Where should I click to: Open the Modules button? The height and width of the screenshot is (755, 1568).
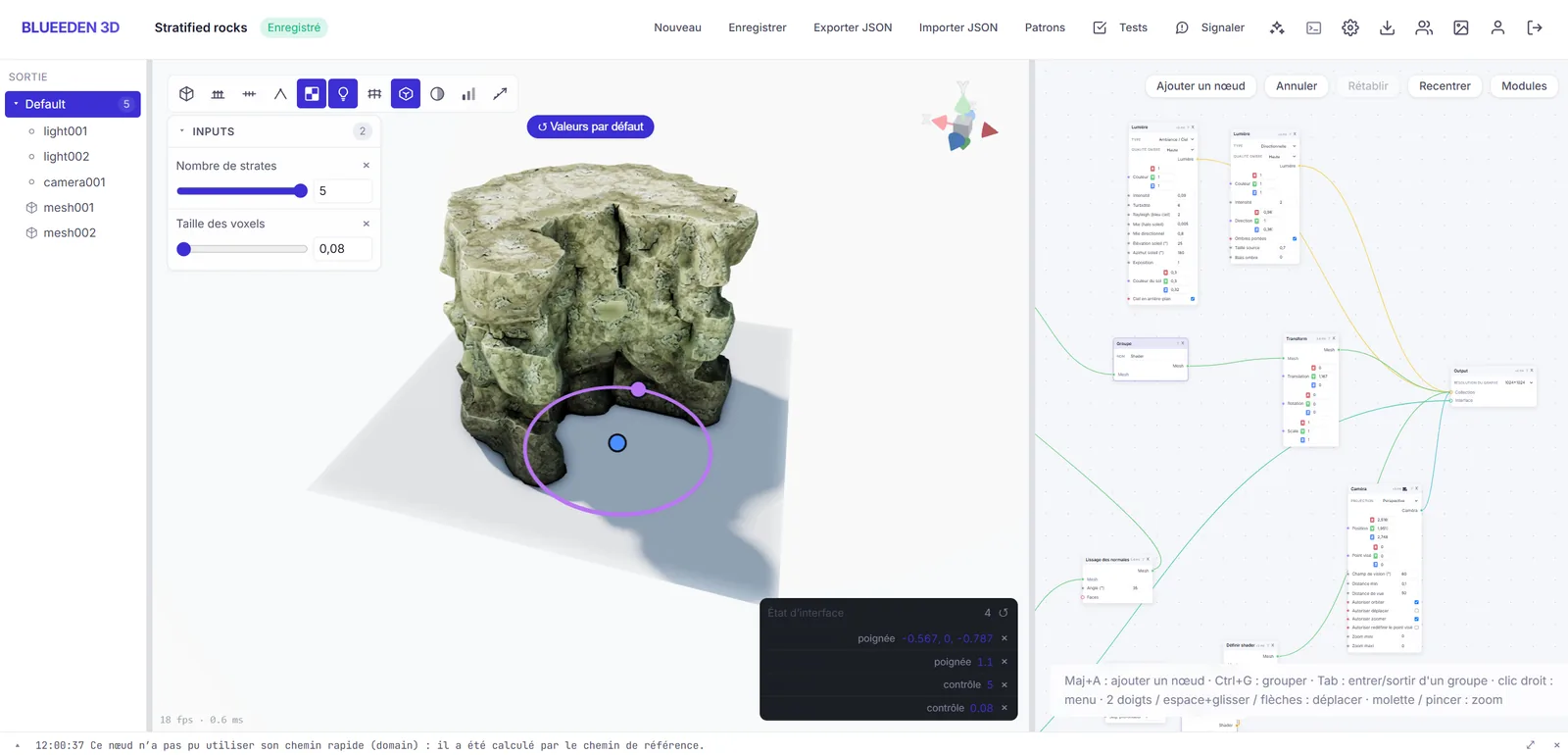coord(1524,86)
